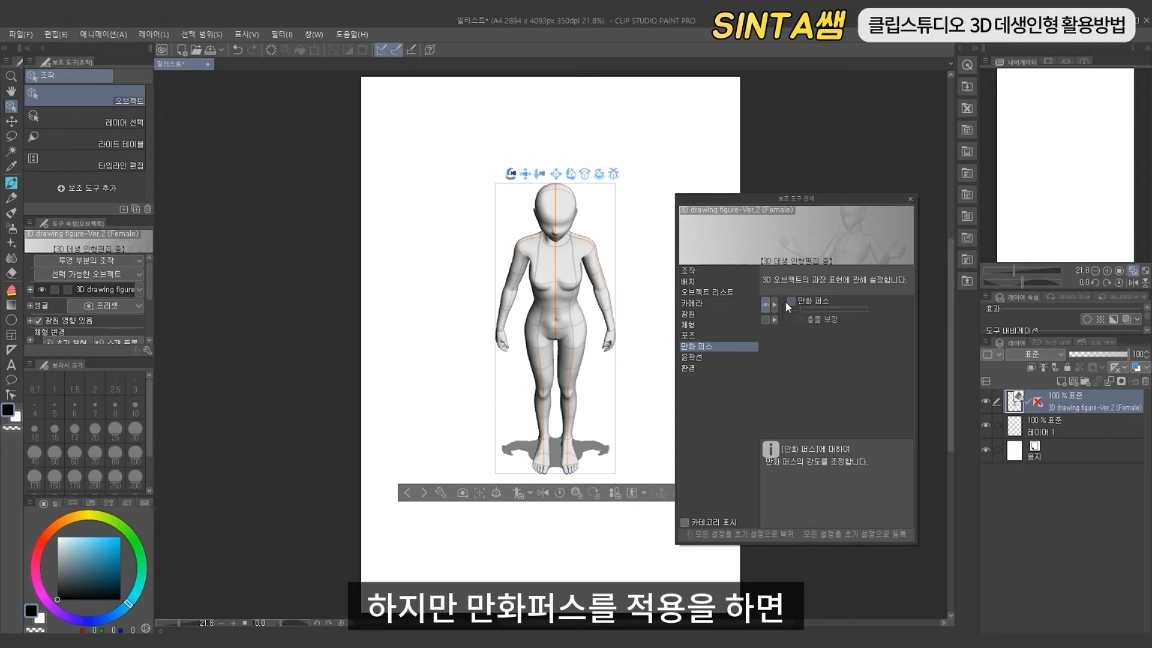Toggle eye of 3D drawing figure object
This screenshot has height=648, width=1152.
click(x=42, y=289)
